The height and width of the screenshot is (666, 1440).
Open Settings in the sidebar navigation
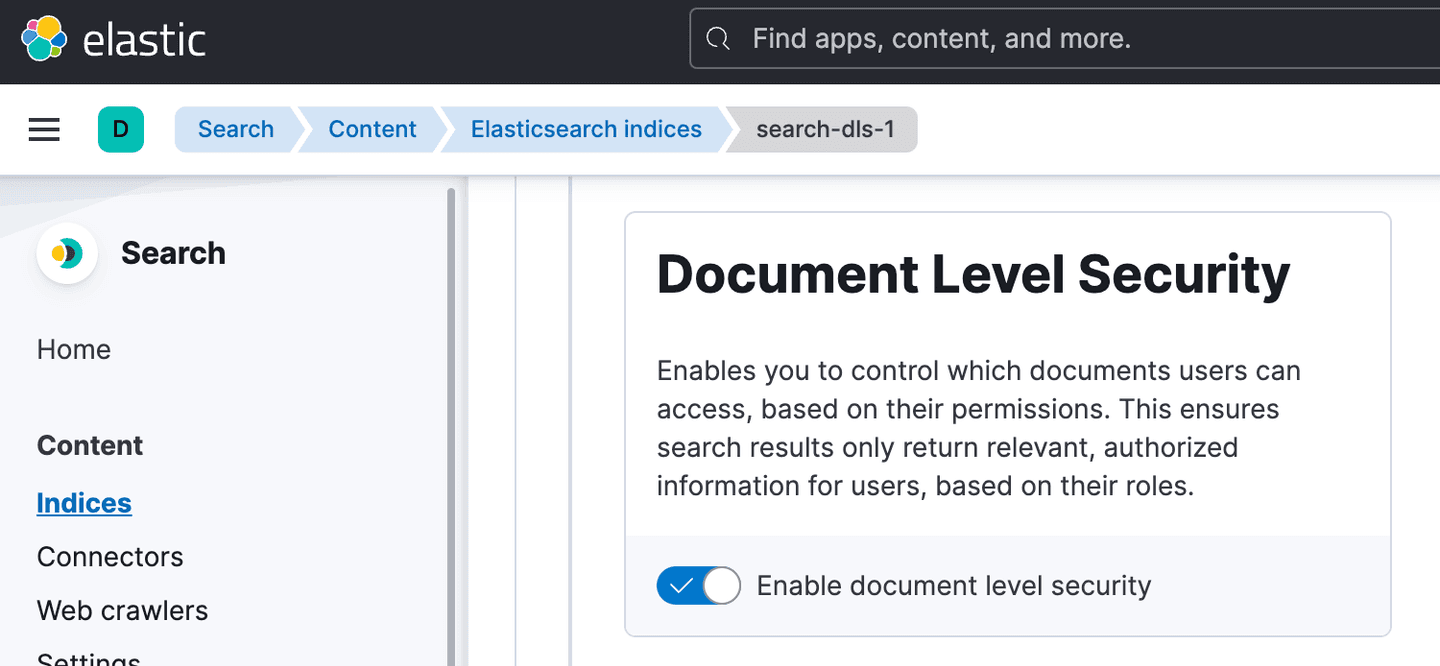click(88, 659)
